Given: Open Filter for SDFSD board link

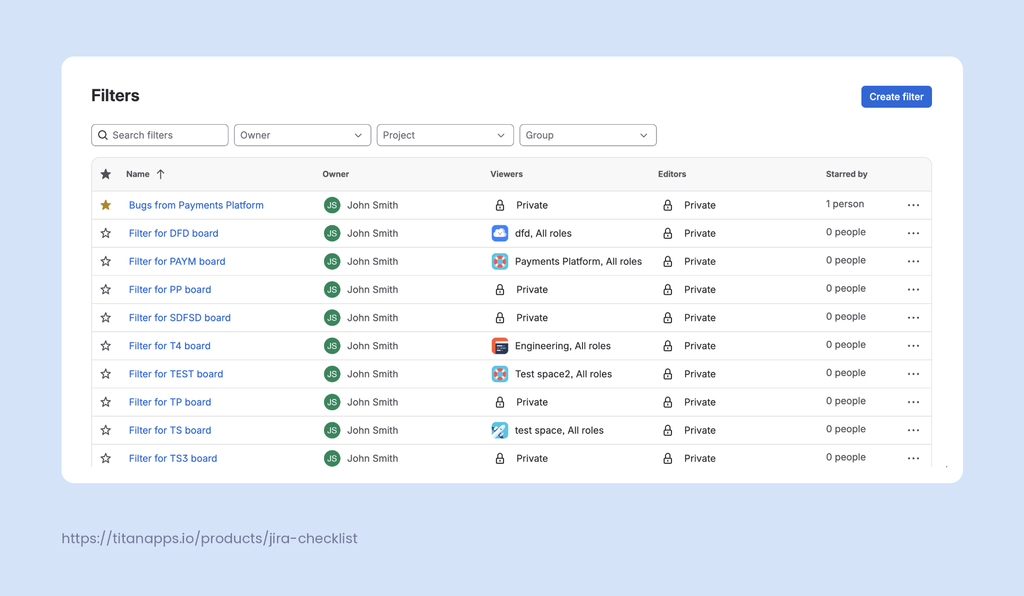Looking at the screenshot, I should coord(180,317).
